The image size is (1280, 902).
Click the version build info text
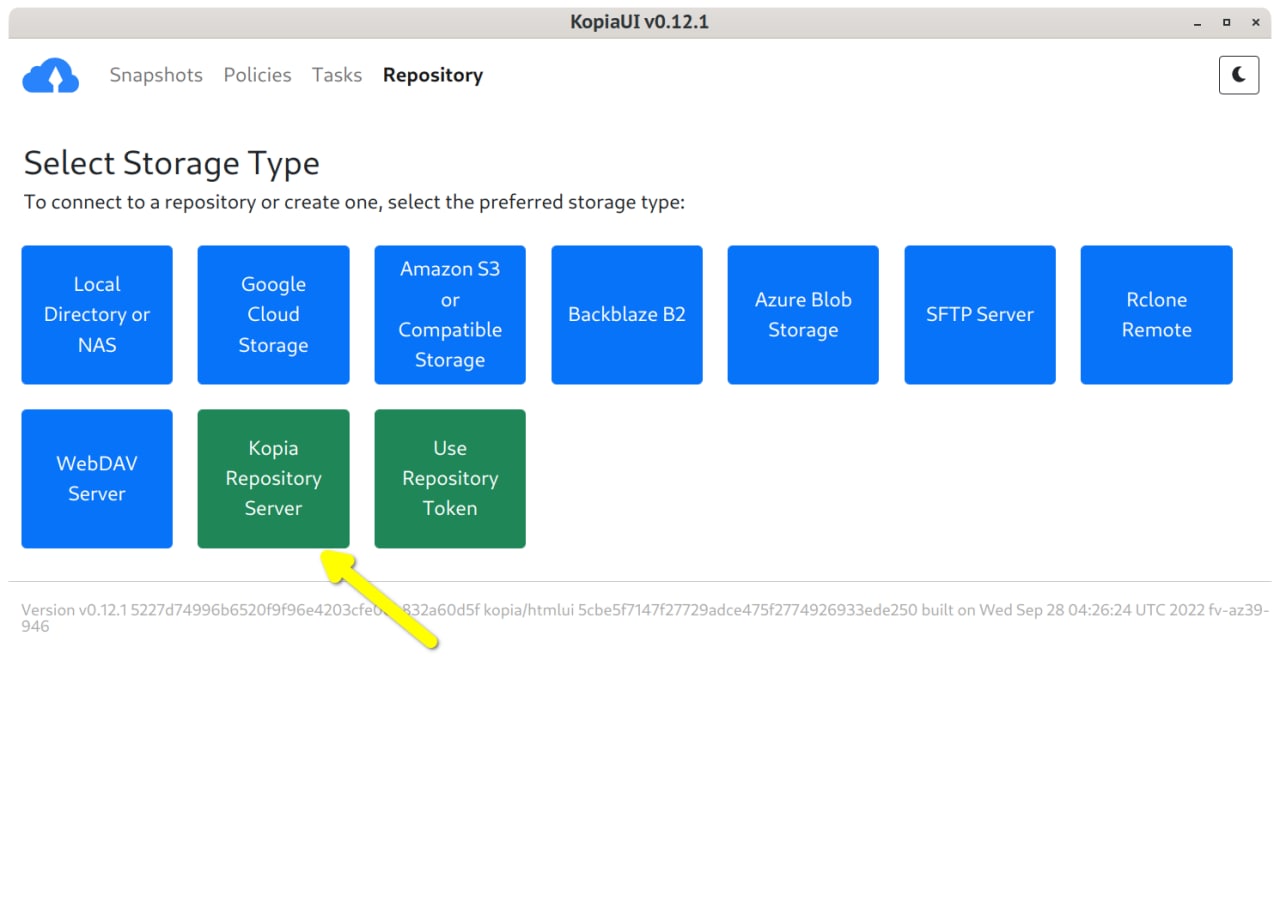point(645,618)
